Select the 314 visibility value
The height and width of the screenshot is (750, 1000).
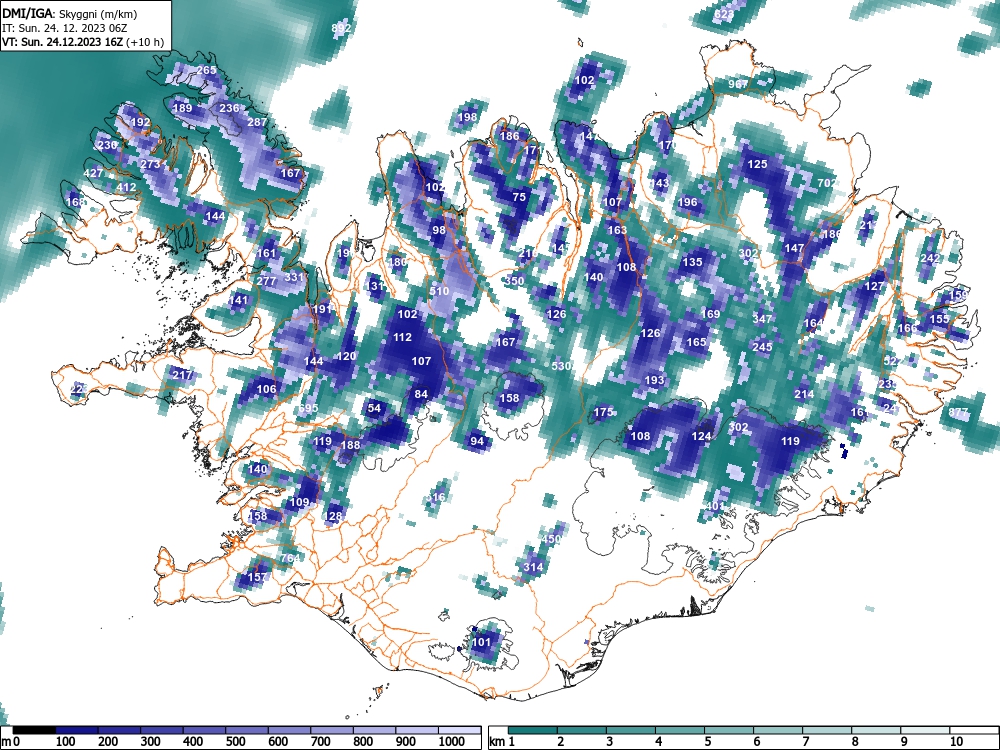click(533, 567)
